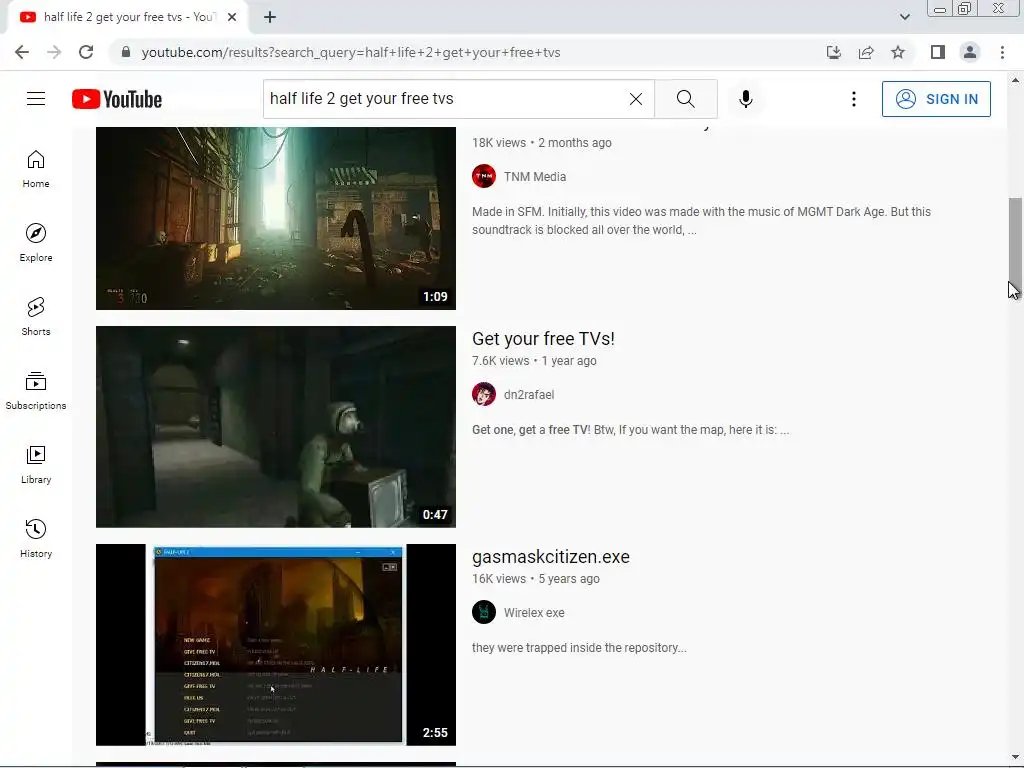The height and width of the screenshot is (768, 1024).
Task: Expand the tab search dropdown arrow
Action: point(904,17)
